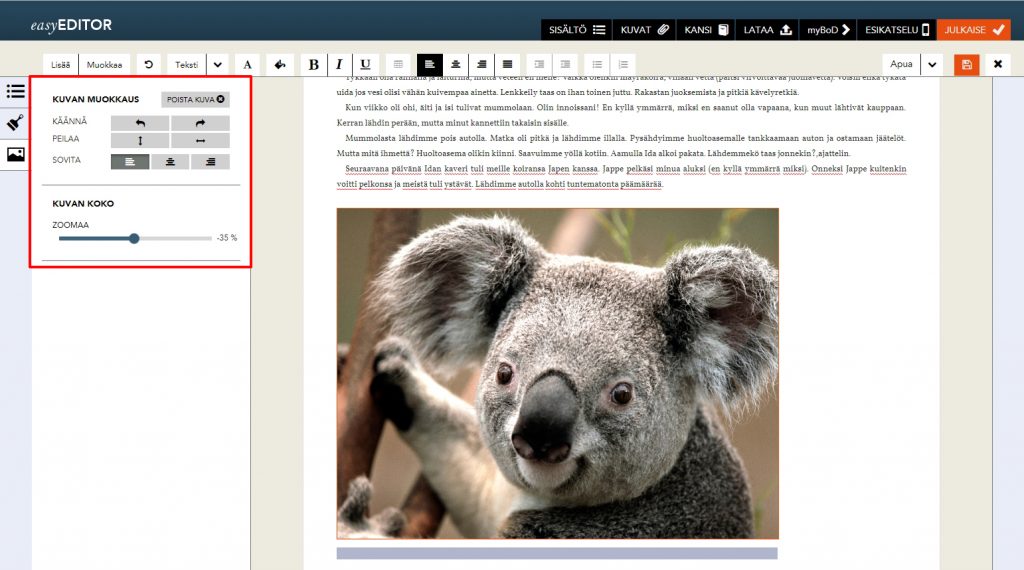Screen dimensions: 1024x570
Task: Switch to the Muokkaa tab
Action: pos(104,65)
